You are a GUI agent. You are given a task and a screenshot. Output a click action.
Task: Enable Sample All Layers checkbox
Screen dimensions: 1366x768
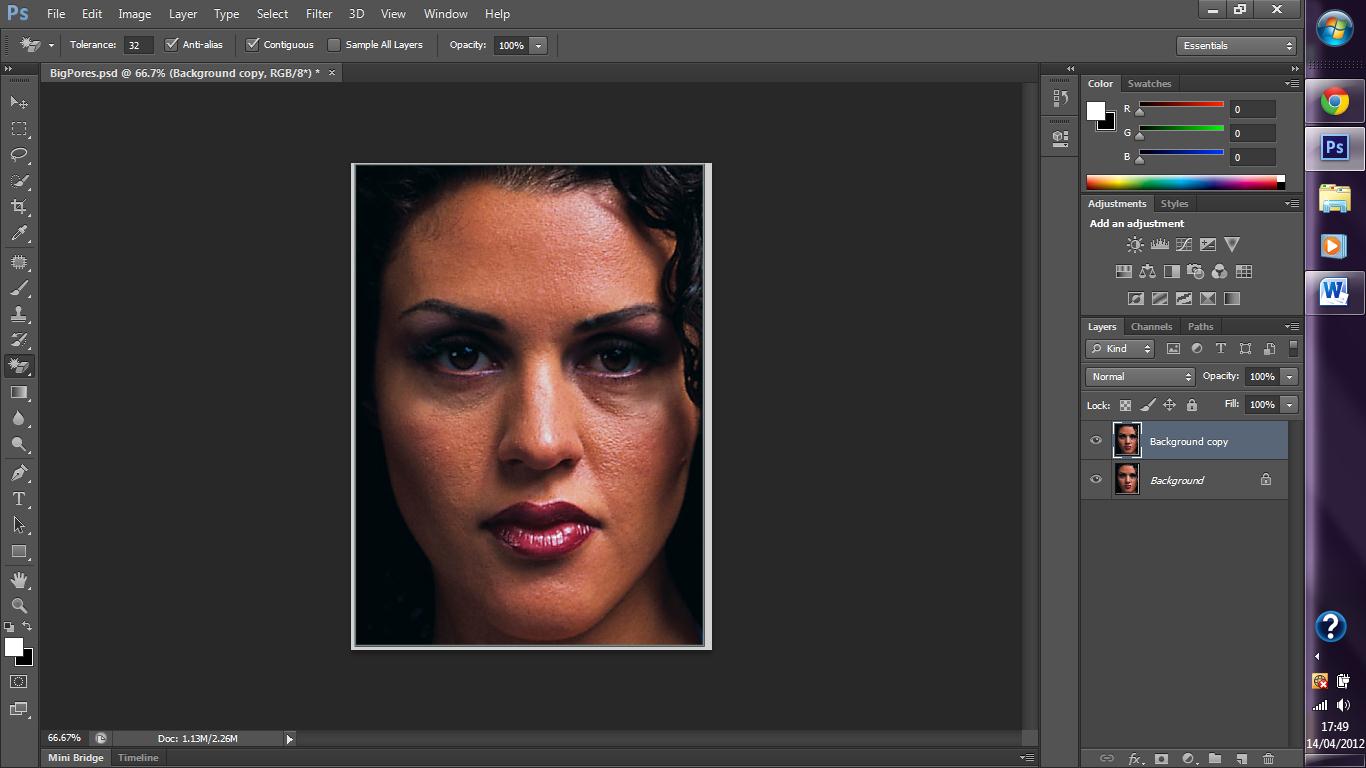coord(335,45)
